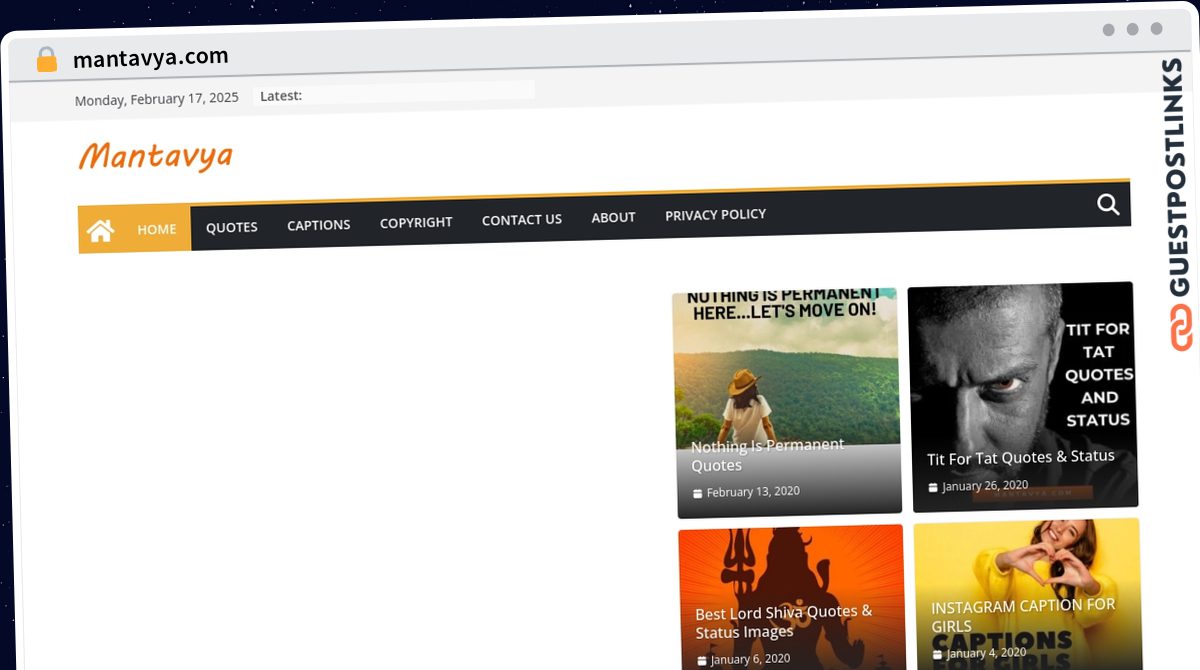
Task: Select the HOME menu item
Action: [157, 229]
